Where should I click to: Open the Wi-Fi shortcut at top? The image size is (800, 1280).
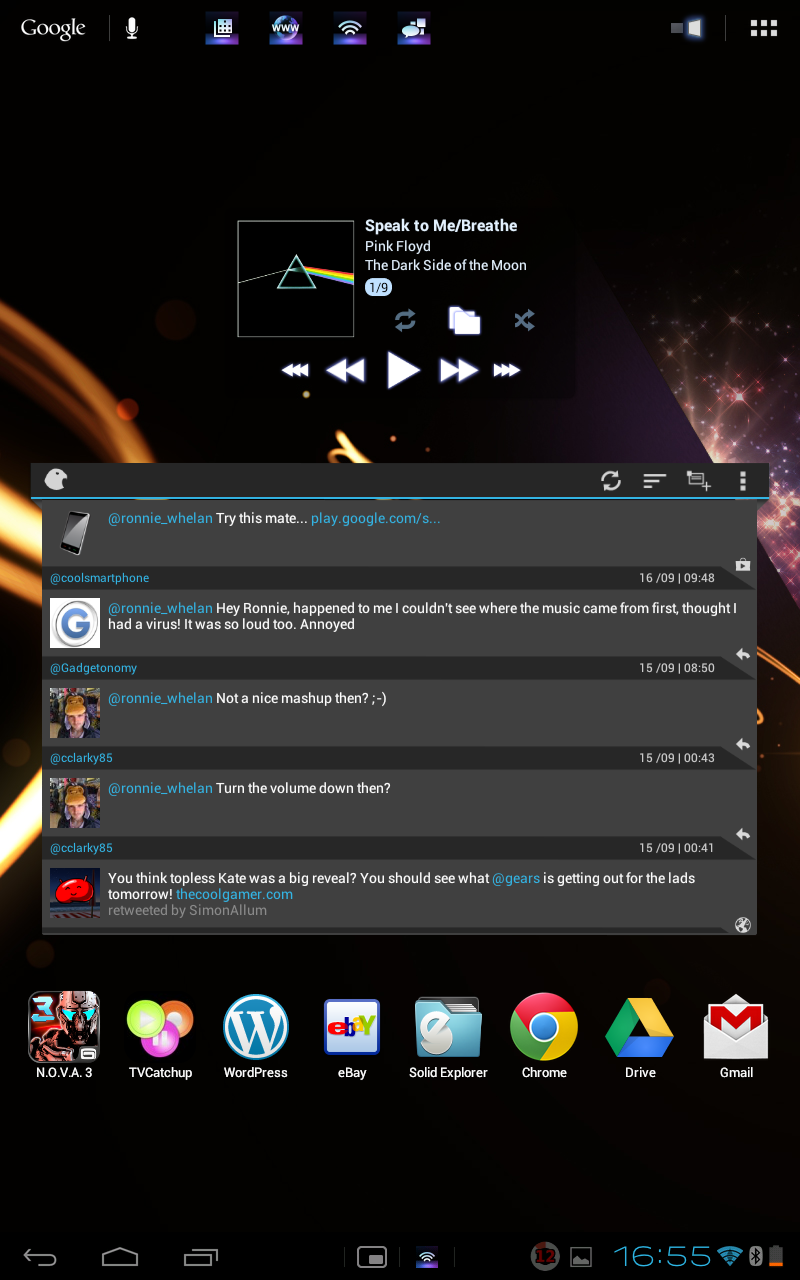click(x=349, y=29)
